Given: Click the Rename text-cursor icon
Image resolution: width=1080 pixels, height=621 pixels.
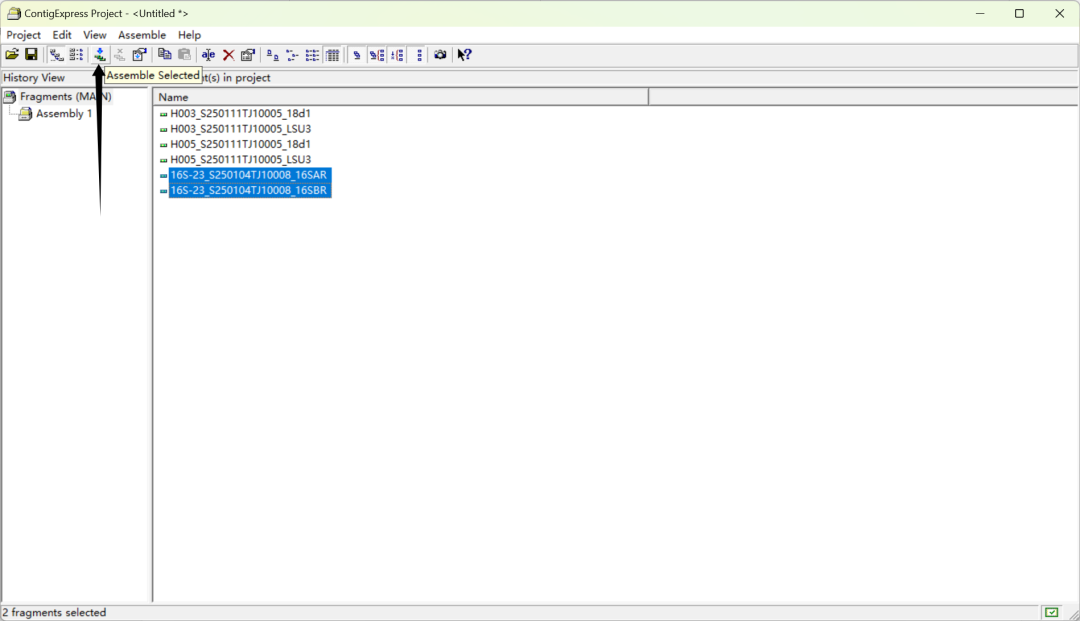Looking at the screenshot, I should (208, 54).
